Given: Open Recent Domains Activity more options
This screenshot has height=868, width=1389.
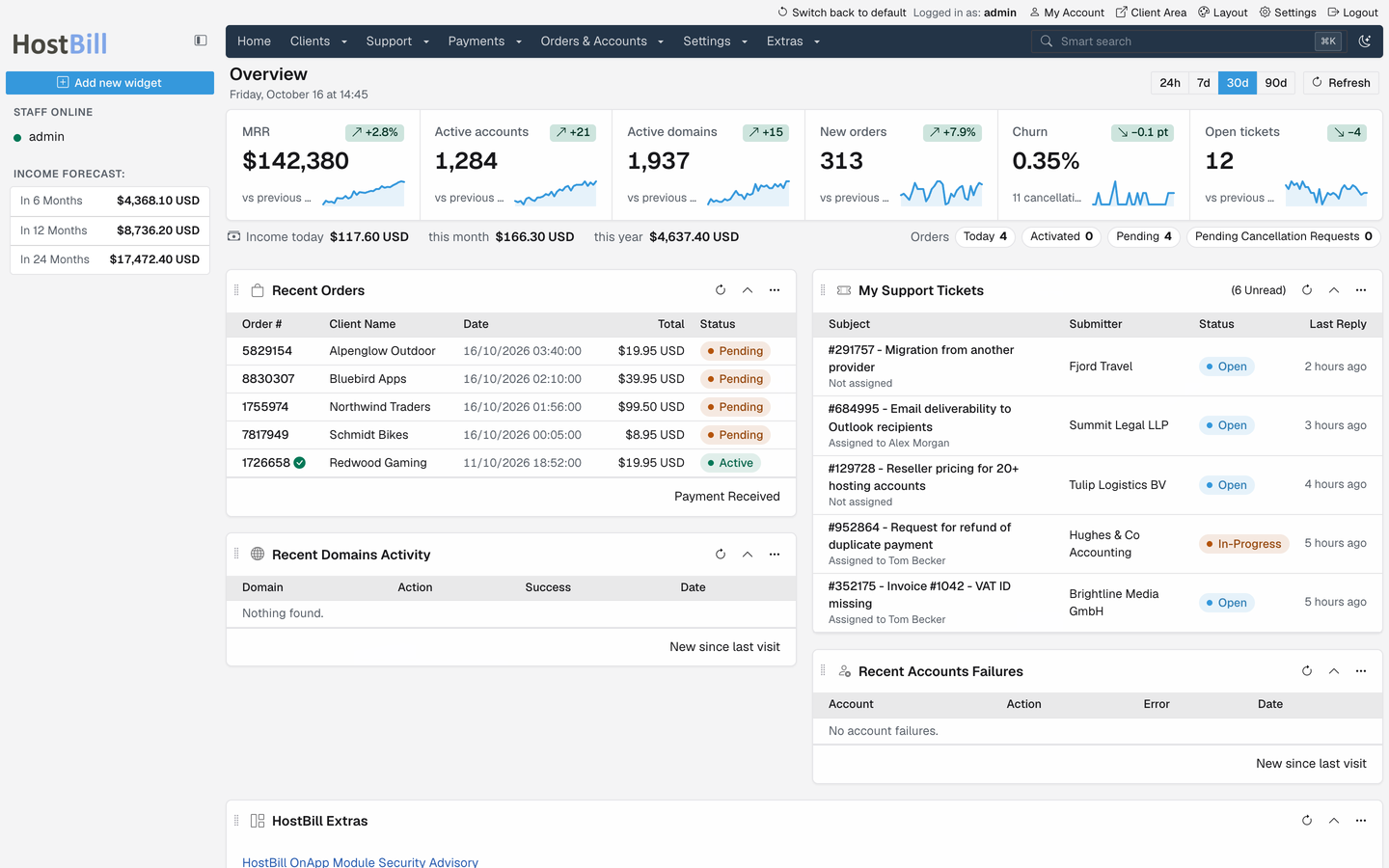Looking at the screenshot, I should (775, 555).
